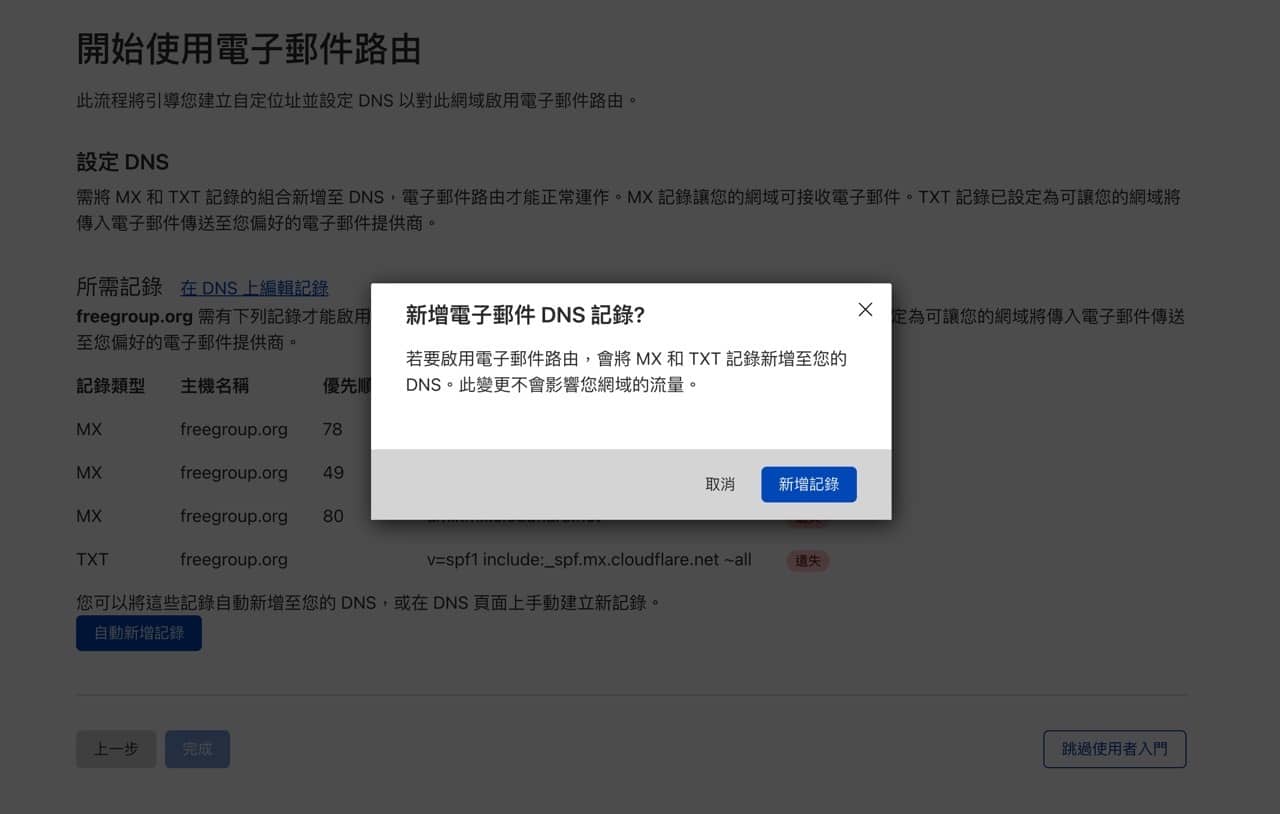Select the SPF value text v=spf1 include
Viewport: 1280px width, 814px height.
(x=589, y=560)
